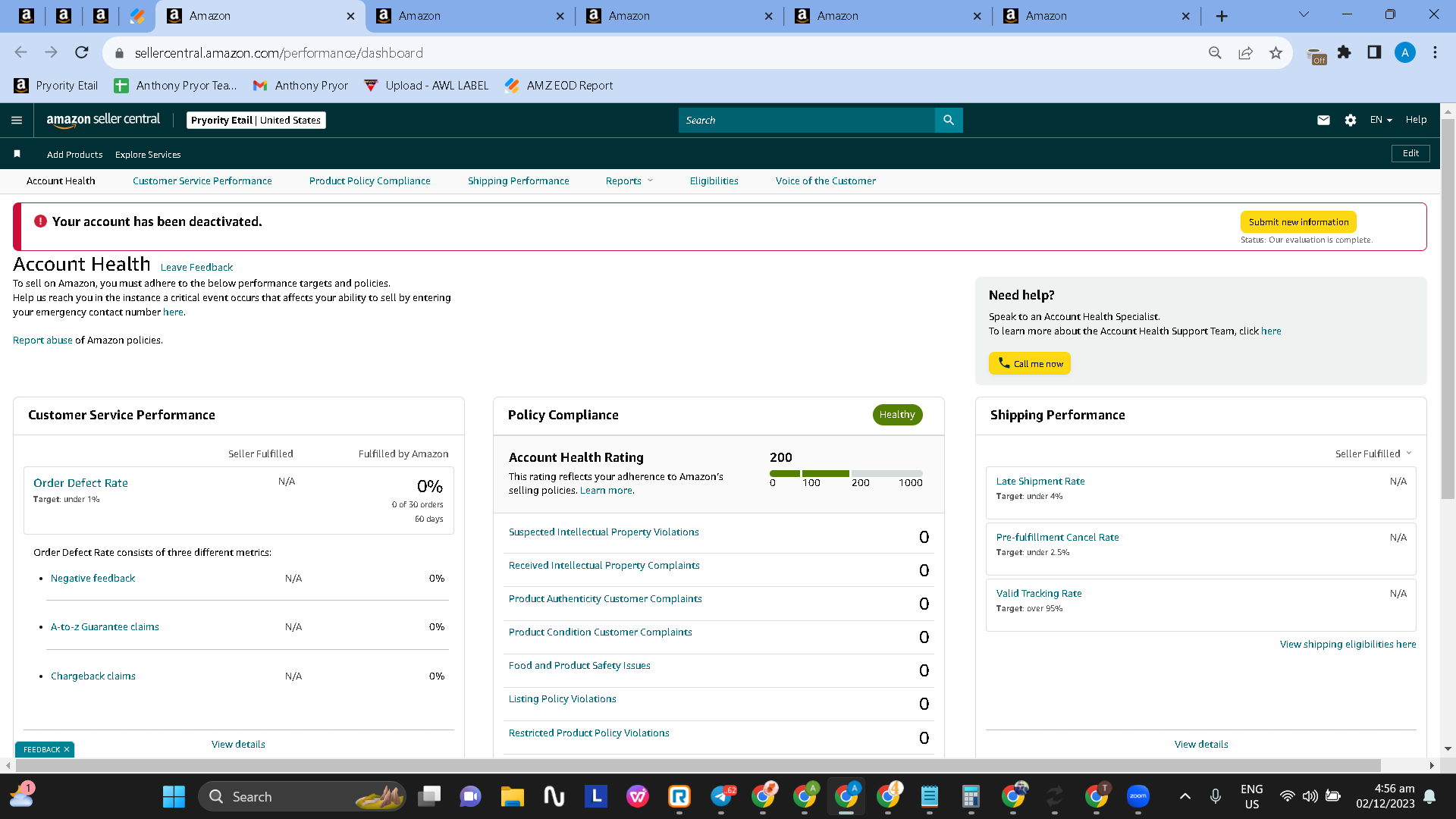The image size is (1456, 819).
Task: Open Voice of the Customer tab
Action: tap(825, 181)
